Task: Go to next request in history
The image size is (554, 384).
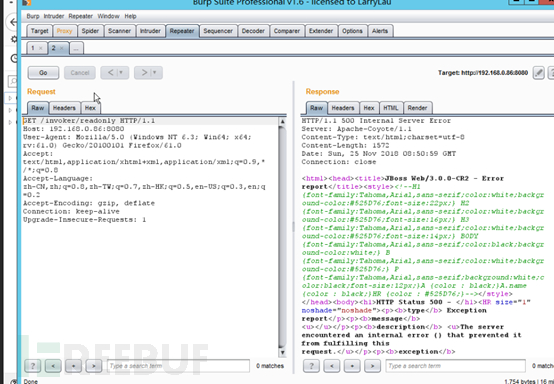Action: (144, 73)
